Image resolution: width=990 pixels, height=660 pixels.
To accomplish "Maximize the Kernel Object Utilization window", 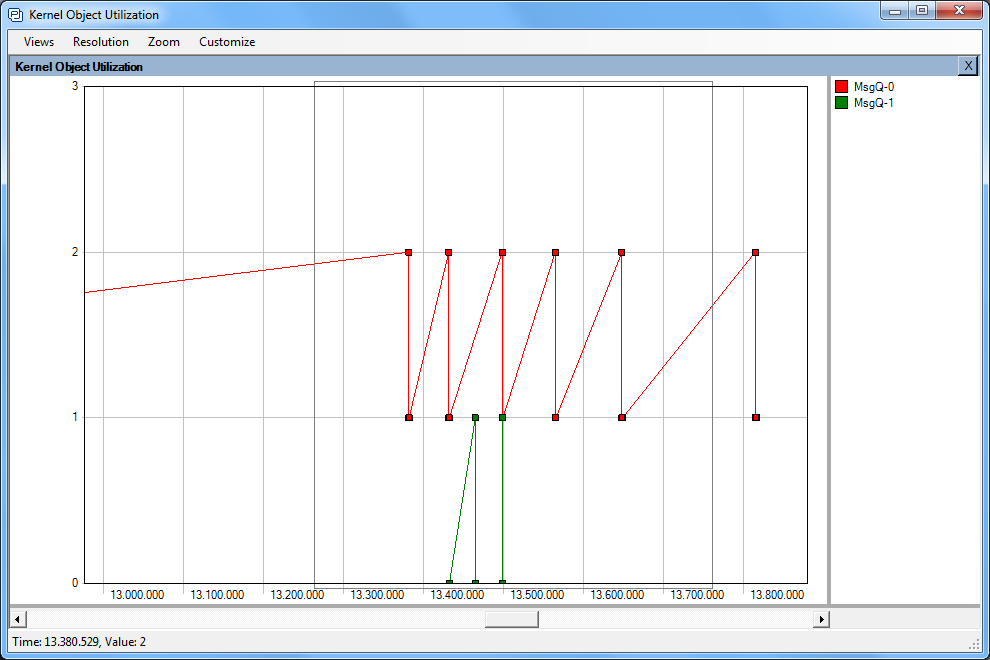I will (921, 10).
